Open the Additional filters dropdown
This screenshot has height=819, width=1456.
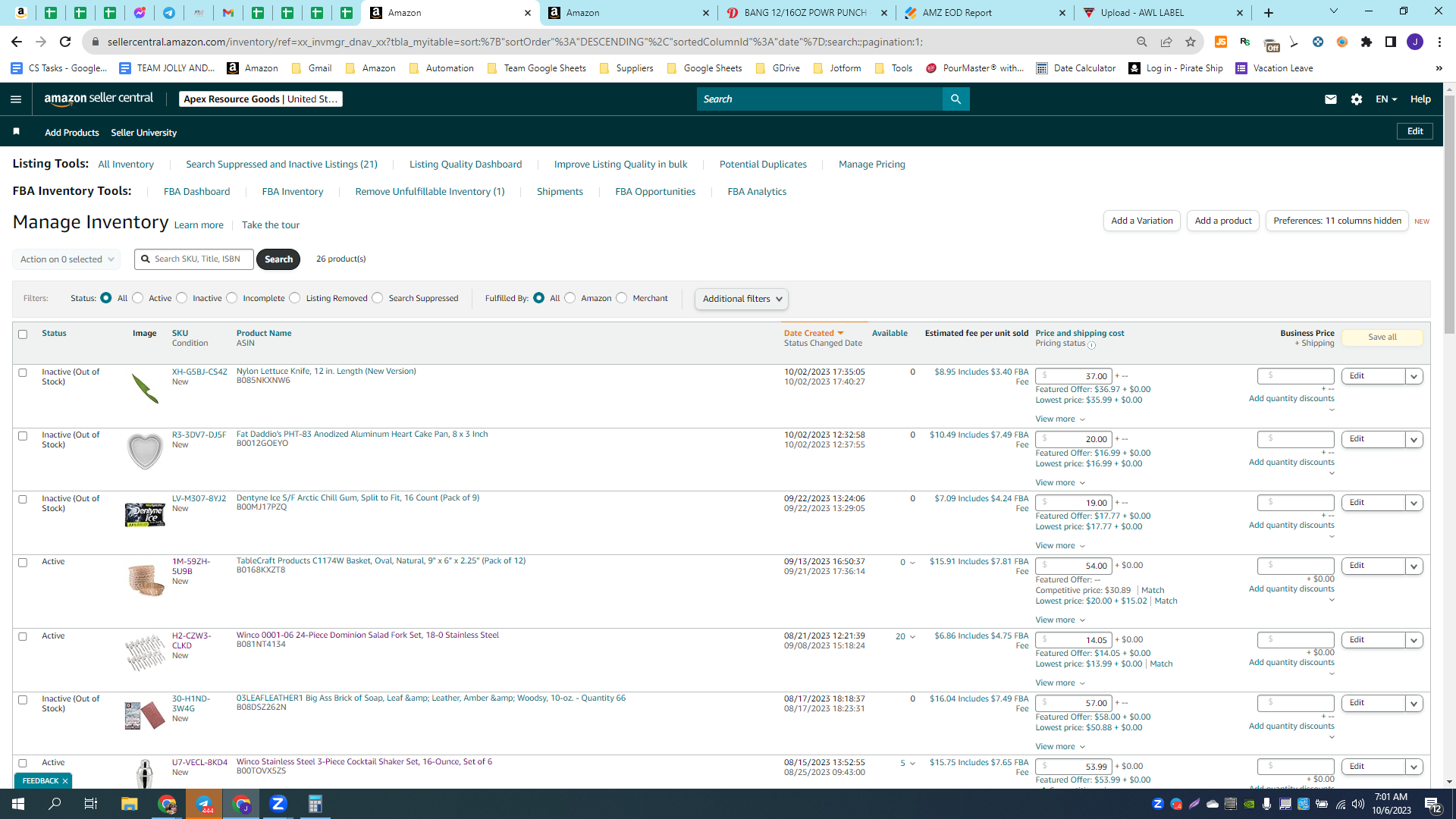click(x=742, y=299)
